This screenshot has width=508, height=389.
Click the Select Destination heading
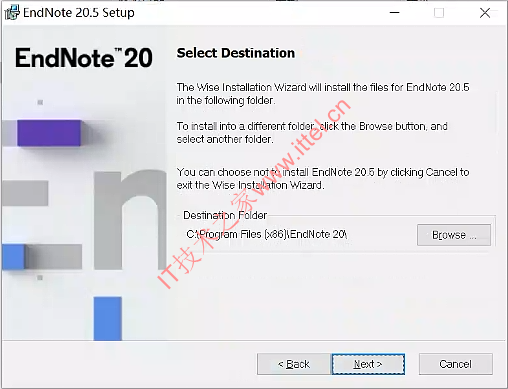pyautogui.click(x=236, y=53)
